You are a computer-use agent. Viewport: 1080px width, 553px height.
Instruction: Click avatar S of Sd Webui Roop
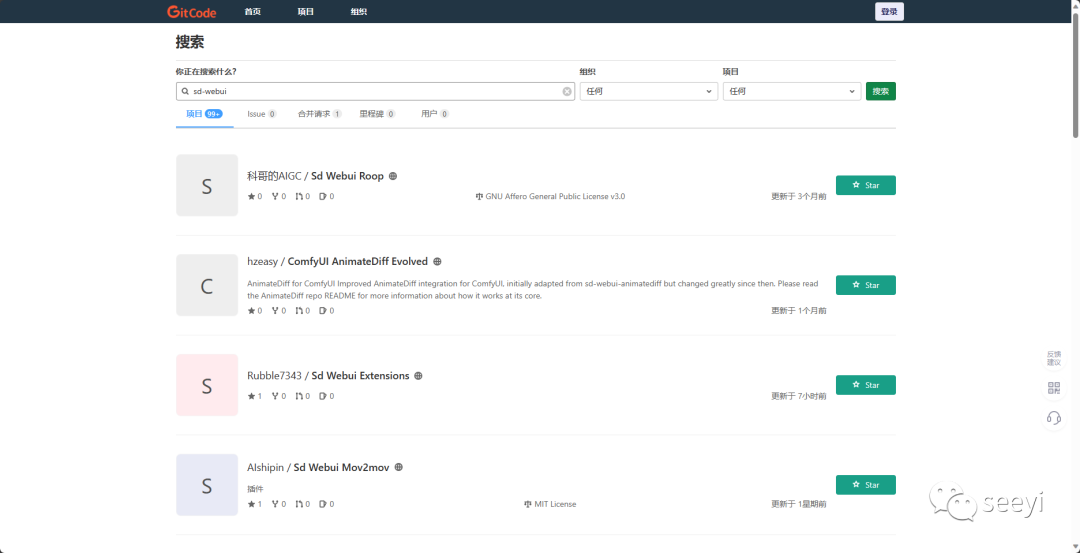(207, 185)
